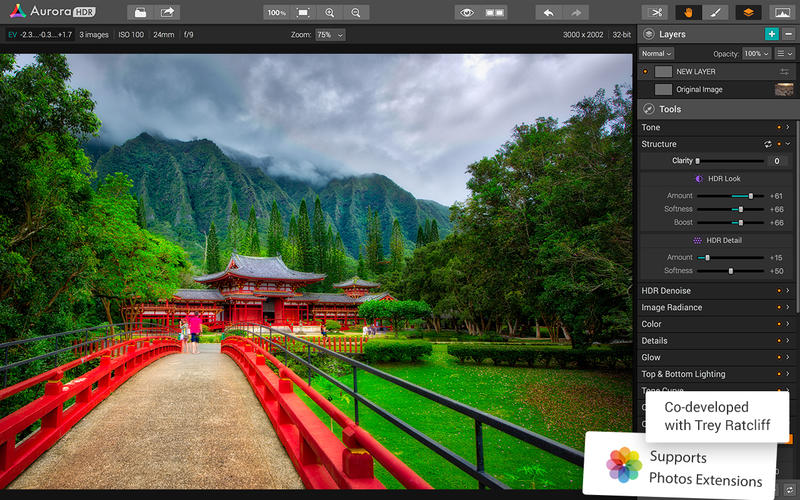Screen dimensions: 800x500
Task: Undo the last edit
Action: 549,12
